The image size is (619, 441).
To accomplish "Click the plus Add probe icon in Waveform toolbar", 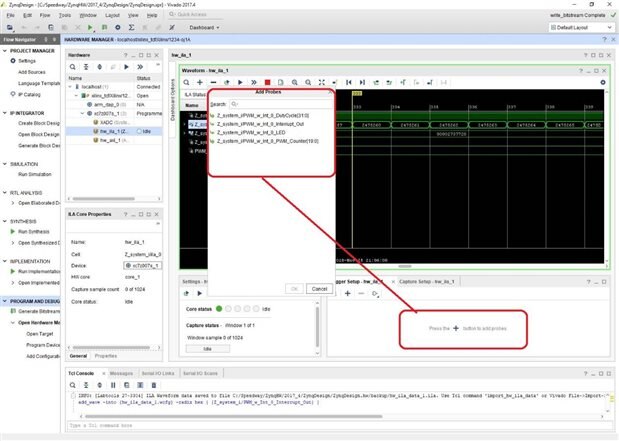I will 200,82.
